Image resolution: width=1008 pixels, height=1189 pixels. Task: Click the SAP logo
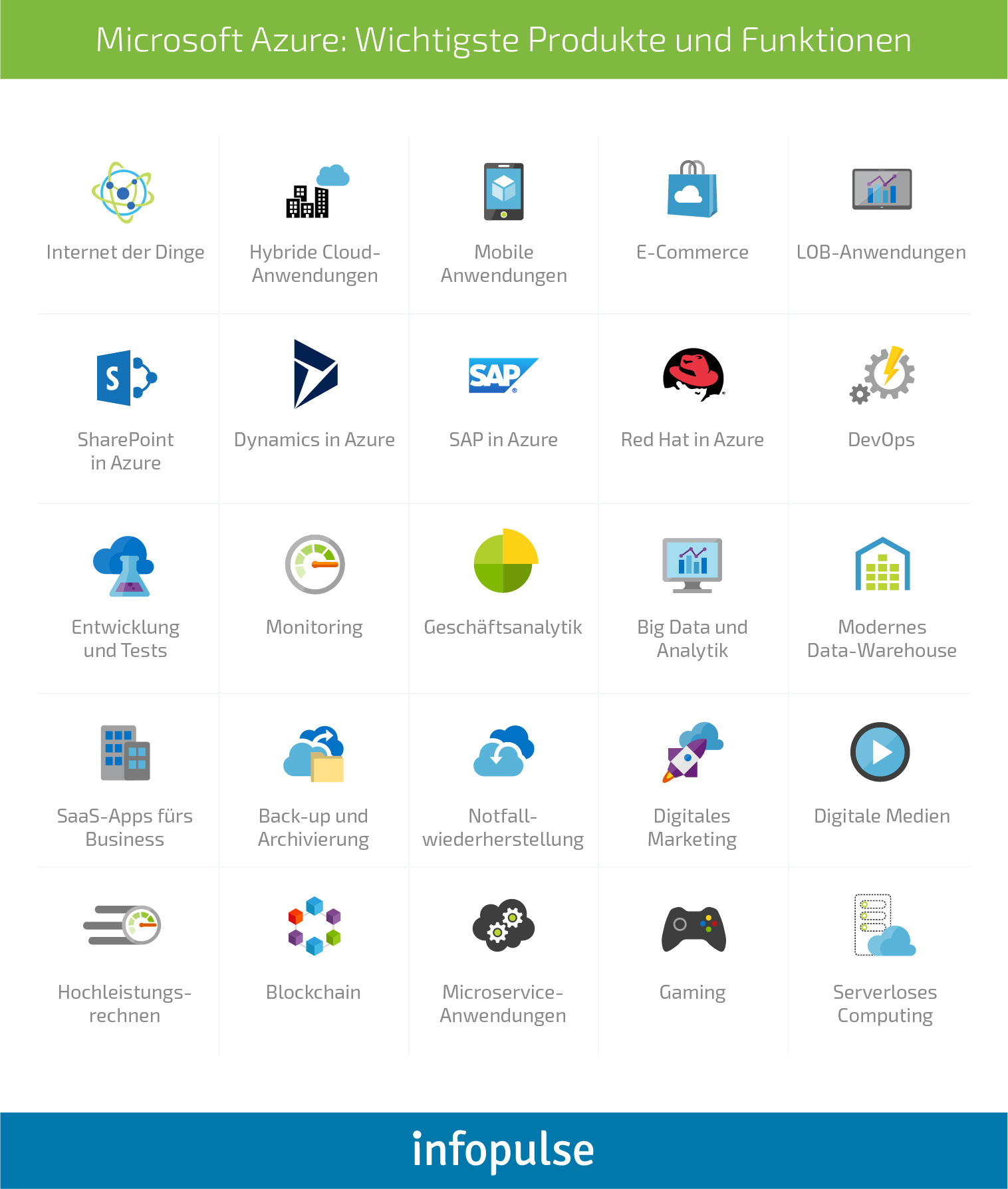(x=503, y=376)
